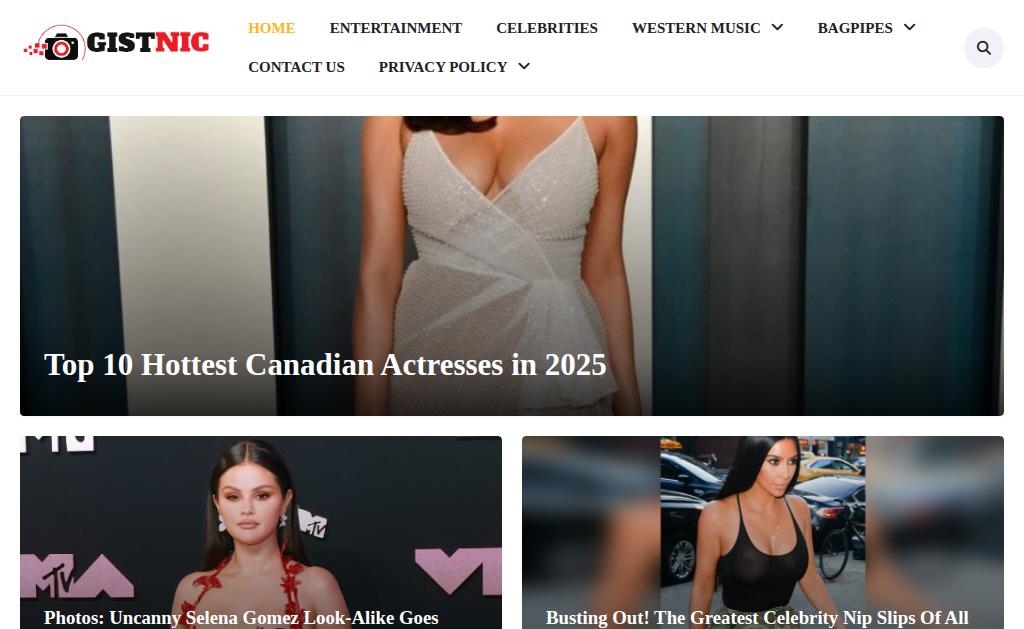The width and height of the screenshot is (1024, 629).
Task: Open the Contact Us page
Action: 296,67
